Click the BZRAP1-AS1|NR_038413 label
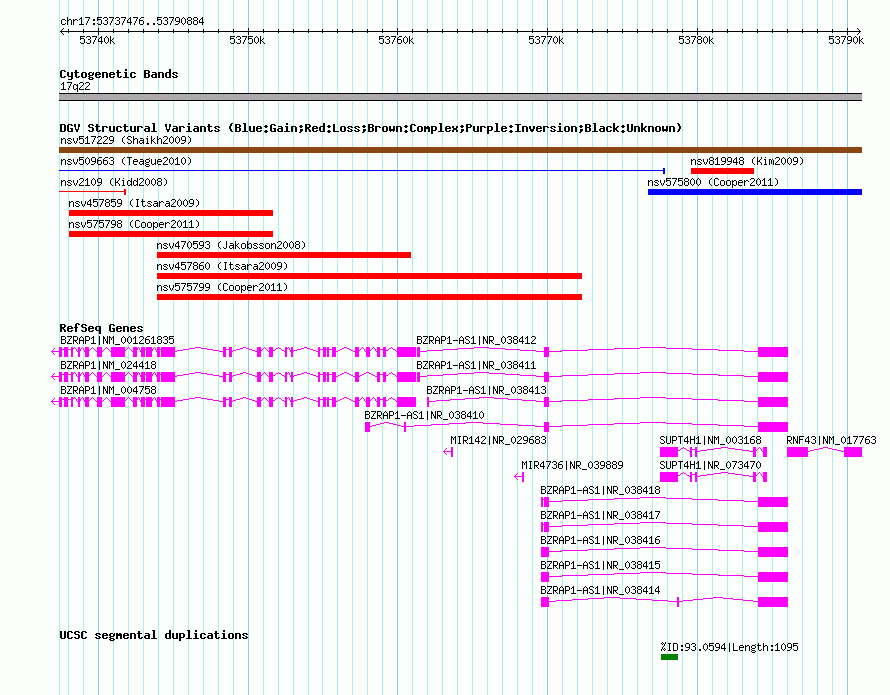Viewport: 890px width, 695px height. [x=486, y=390]
